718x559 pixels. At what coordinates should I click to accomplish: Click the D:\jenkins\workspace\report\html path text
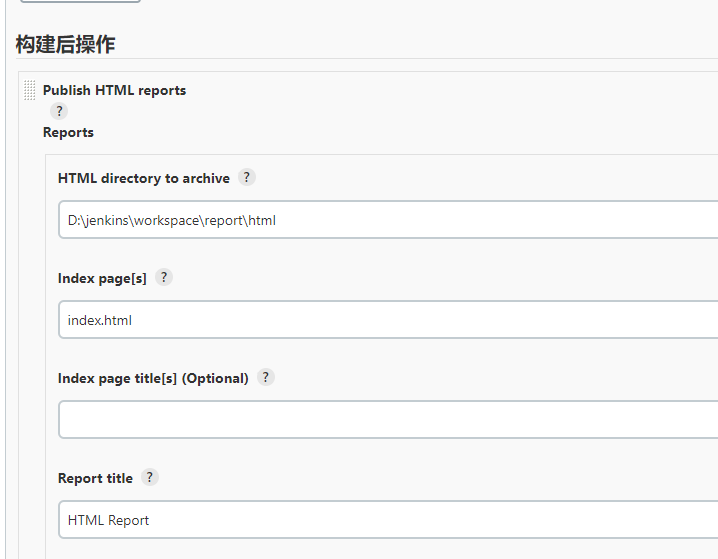(x=171, y=220)
